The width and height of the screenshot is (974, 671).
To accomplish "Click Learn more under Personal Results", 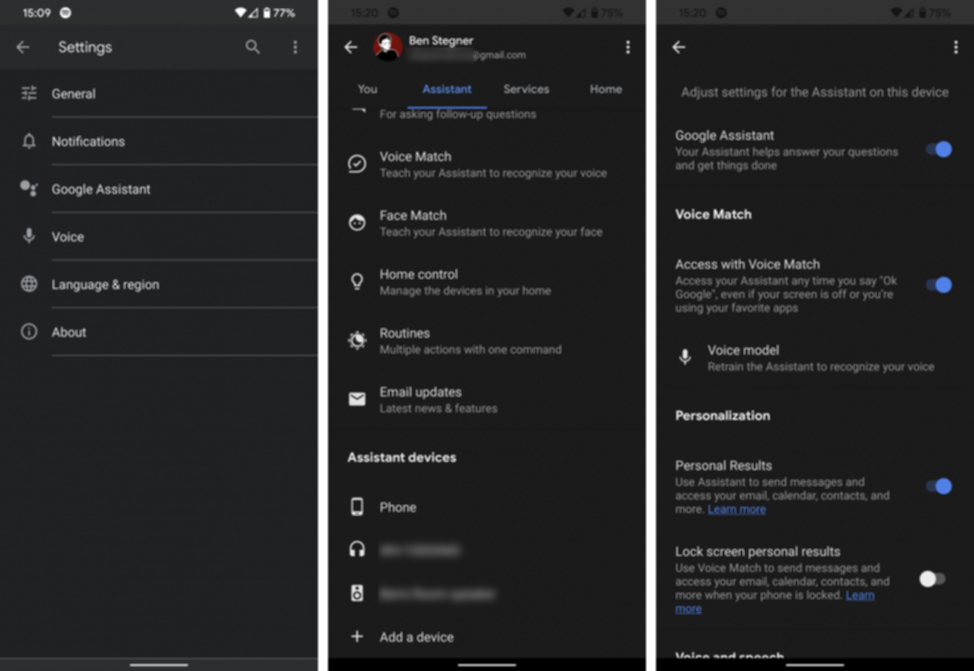I will pos(737,509).
